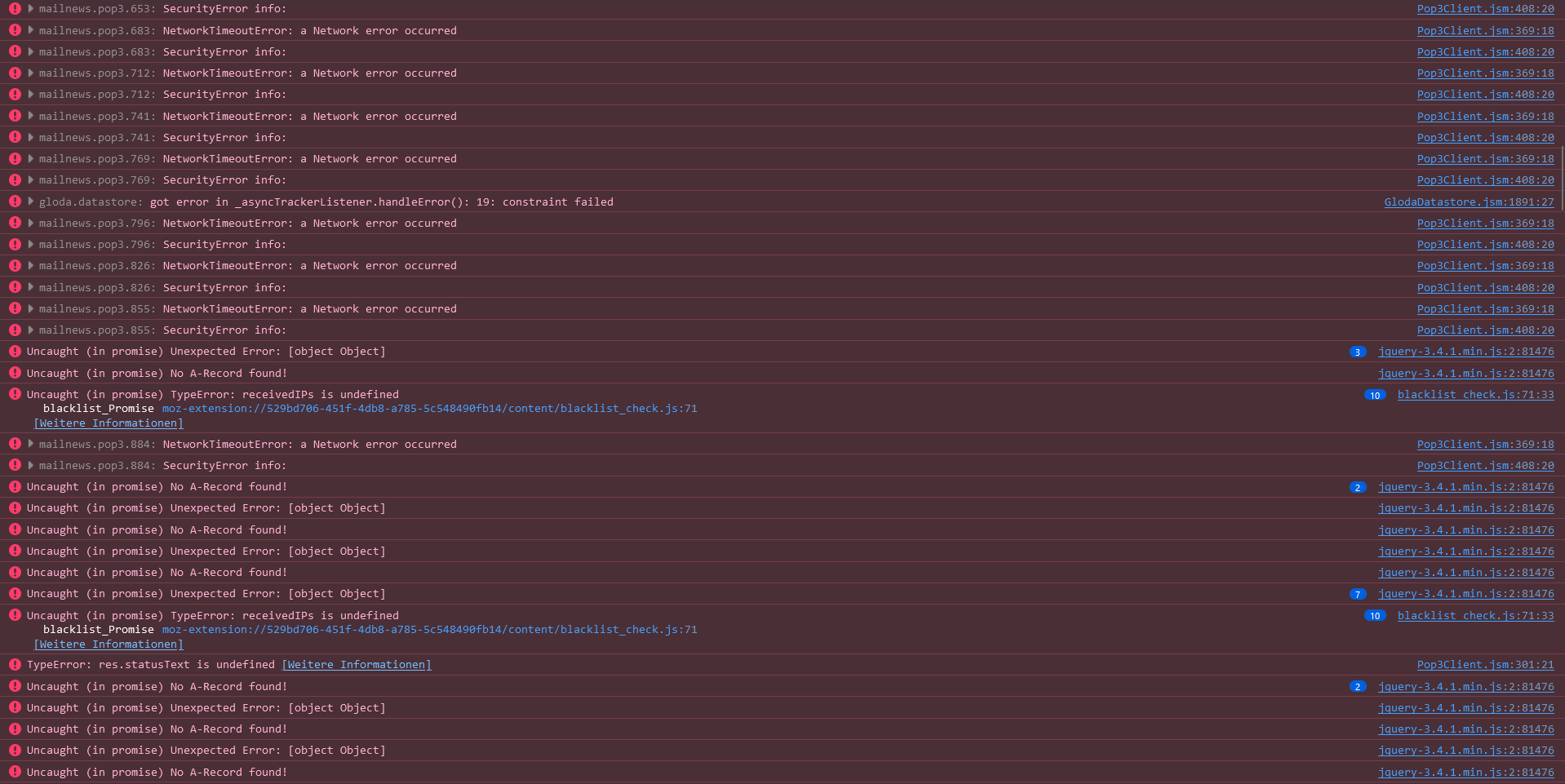Click error icon on pop3.855 SecurityError row
Image resolution: width=1565 pixels, height=784 pixels.
15,330
